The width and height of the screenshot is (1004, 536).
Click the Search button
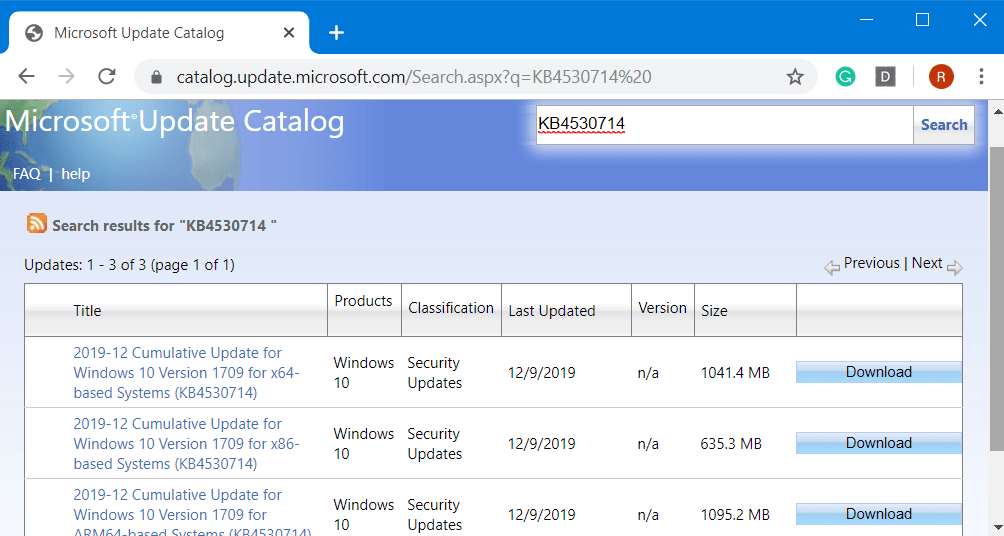click(x=944, y=125)
